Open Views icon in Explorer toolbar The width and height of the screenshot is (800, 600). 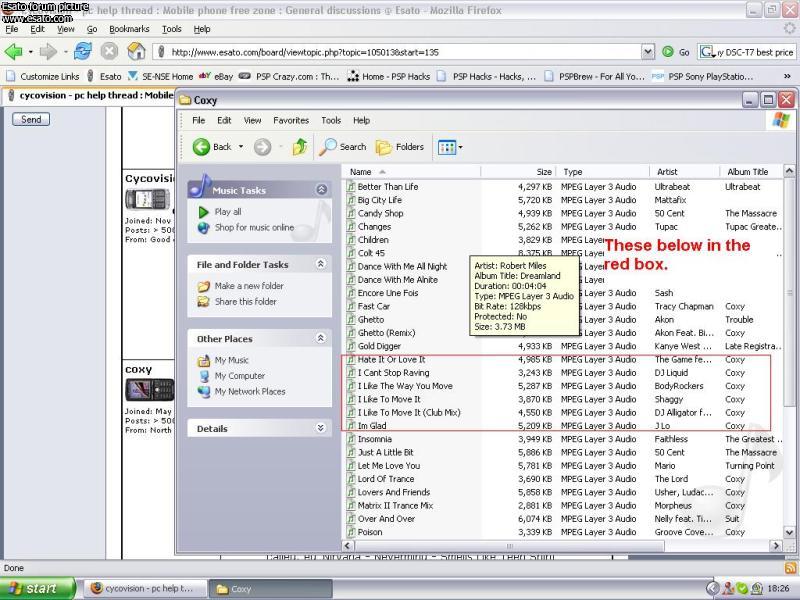coord(447,147)
